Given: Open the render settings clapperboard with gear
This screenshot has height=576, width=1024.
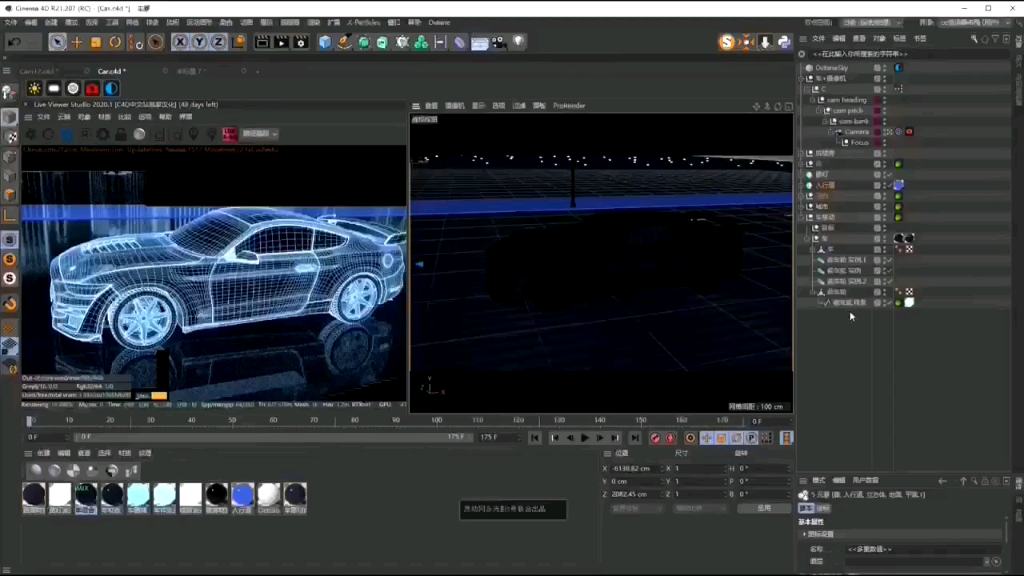Looking at the screenshot, I should click(x=300, y=42).
